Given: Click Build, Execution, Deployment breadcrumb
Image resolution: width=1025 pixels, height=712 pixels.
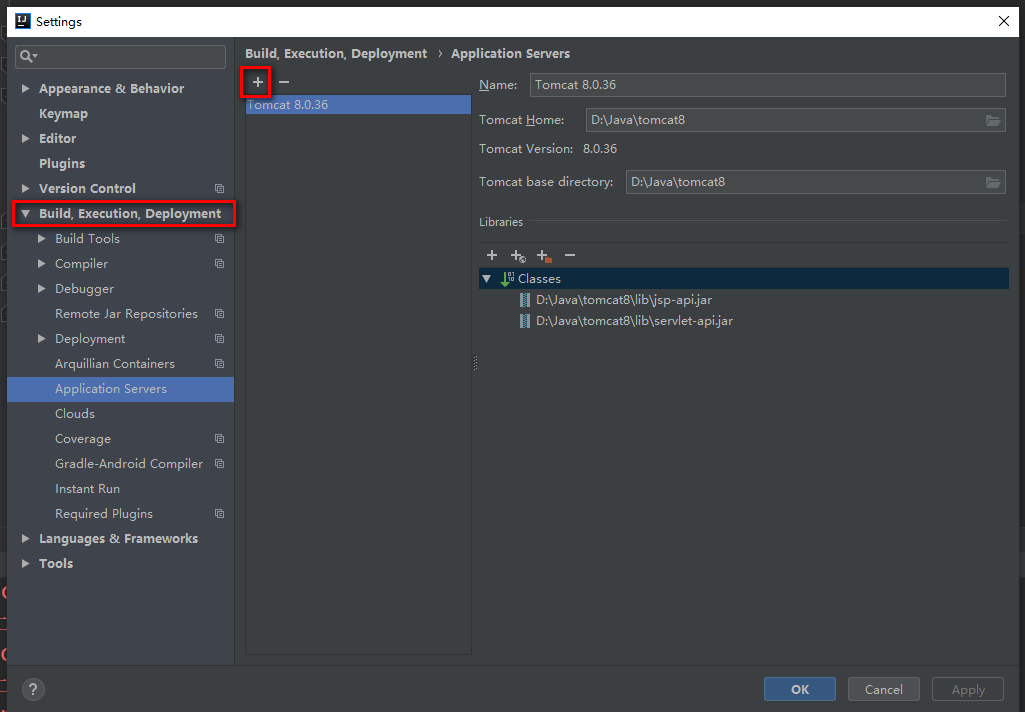Looking at the screenshot, I should pyautogui.click(x=336, y=54).
